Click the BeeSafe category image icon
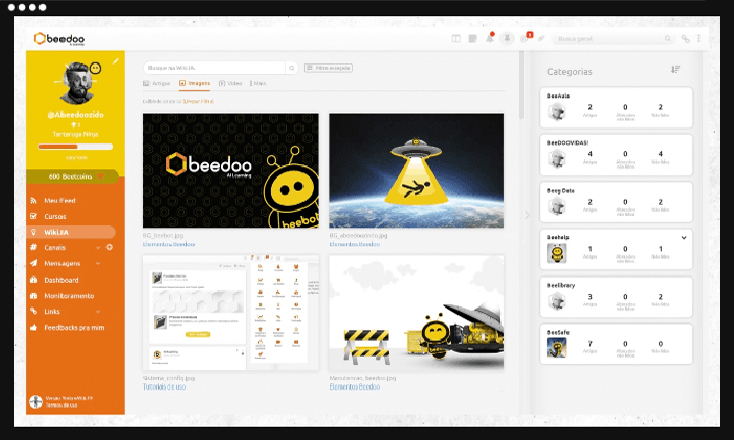Viewport: 734px width, 440px height. click(x=557, y=348)
